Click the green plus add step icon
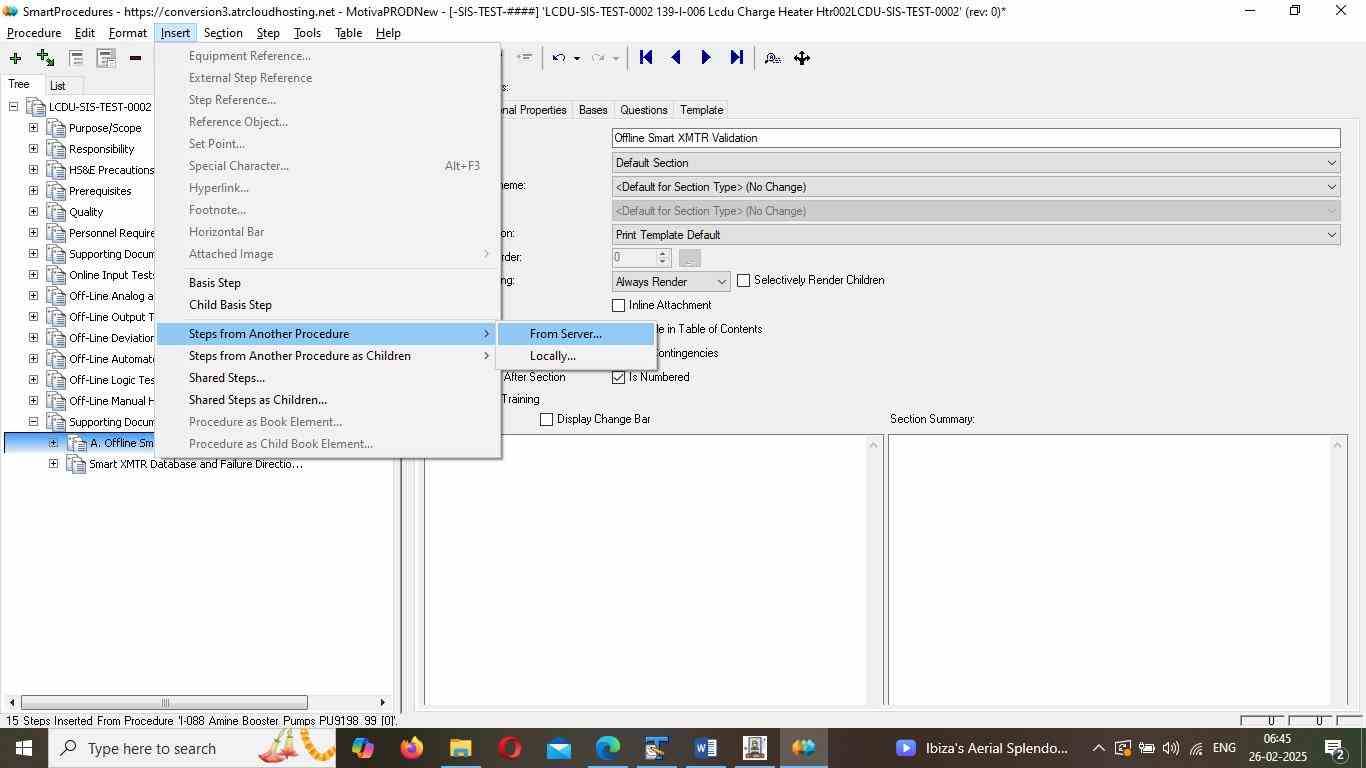Viewport: 1366px width, 768px height. (15, 58)
